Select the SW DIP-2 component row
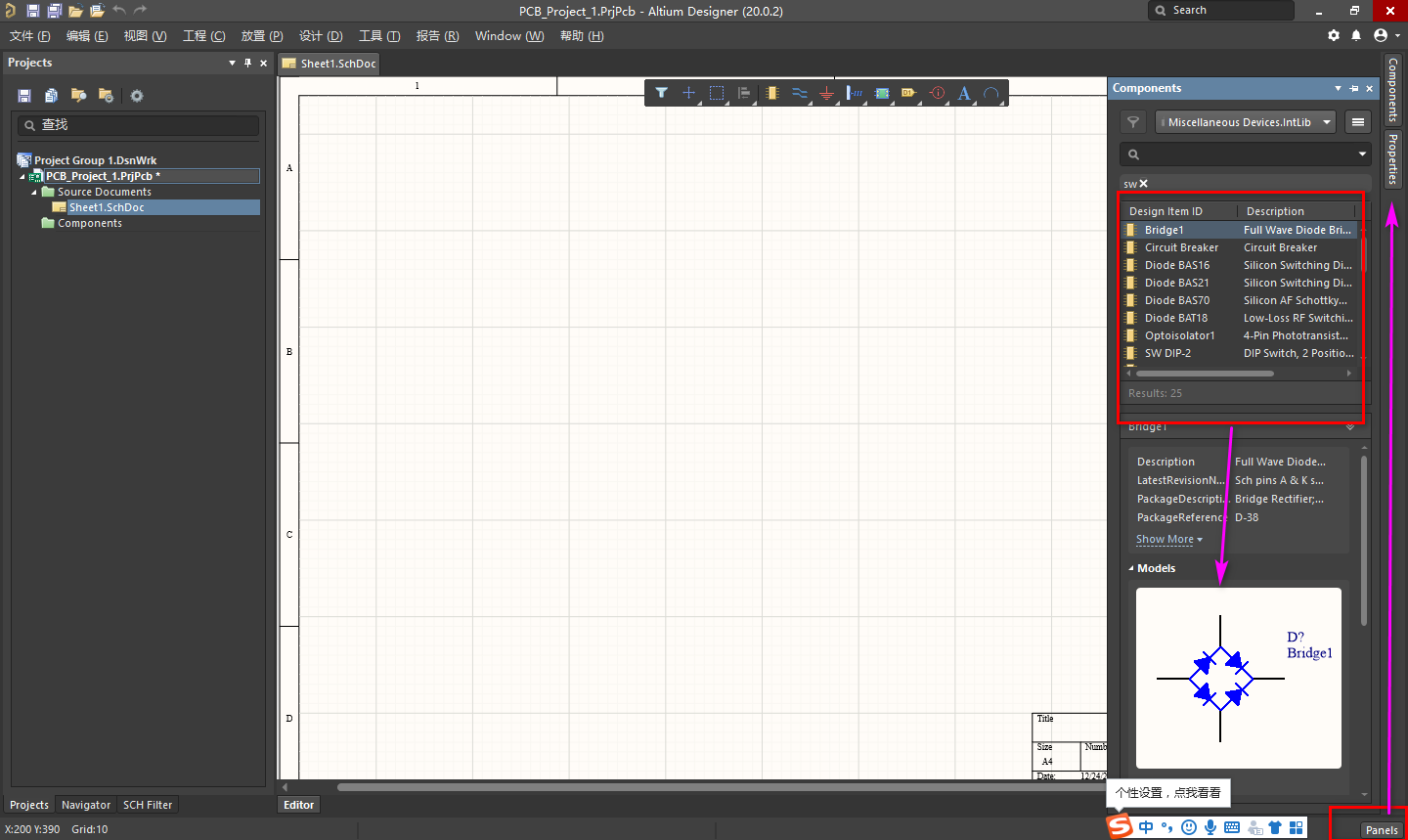 [x=1240, y=353]
